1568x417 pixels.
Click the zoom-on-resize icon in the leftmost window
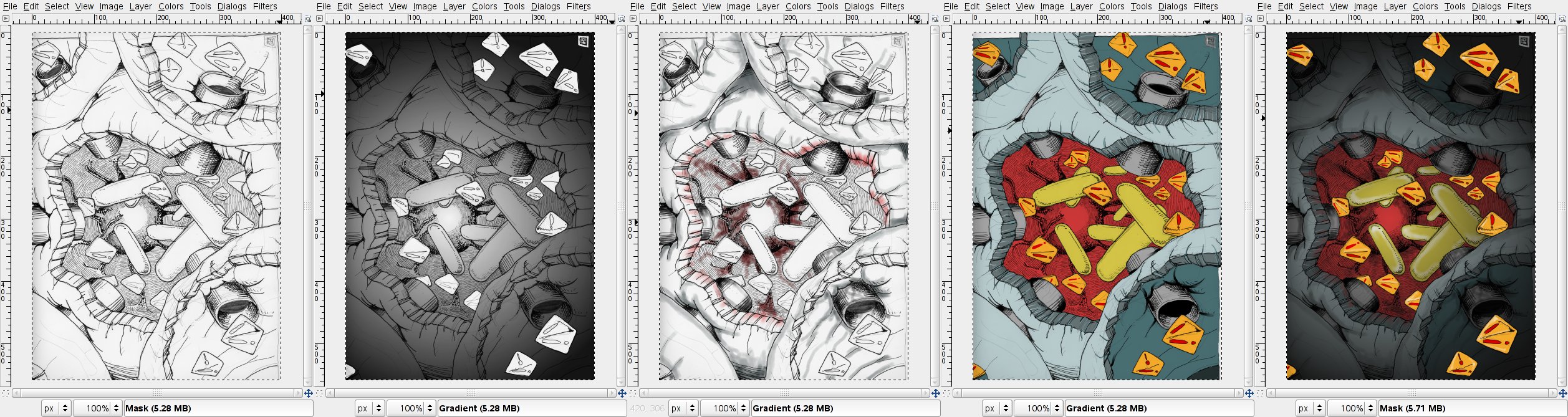coord(308,19)
